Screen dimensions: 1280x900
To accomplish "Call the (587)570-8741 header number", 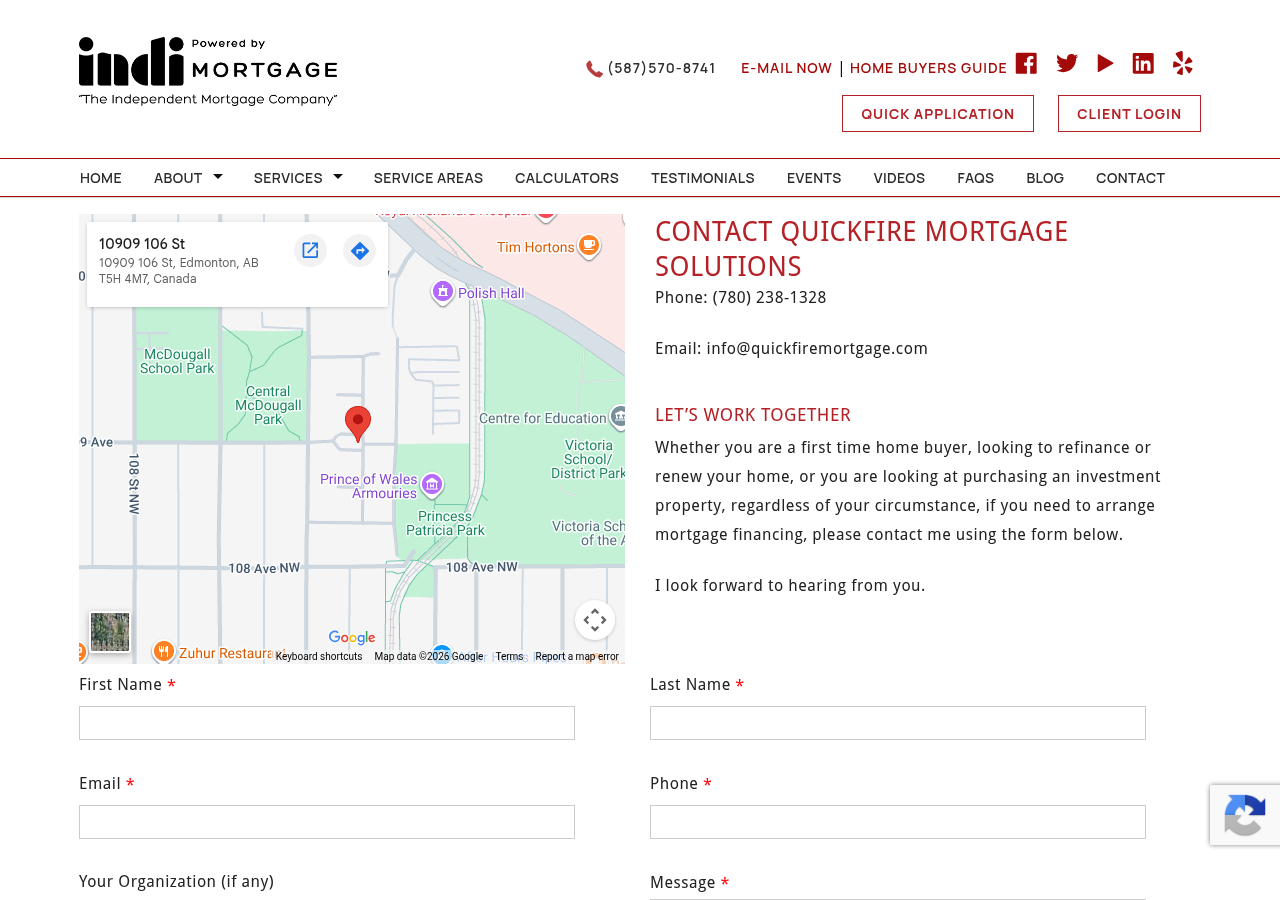I will tap(662, 68).
